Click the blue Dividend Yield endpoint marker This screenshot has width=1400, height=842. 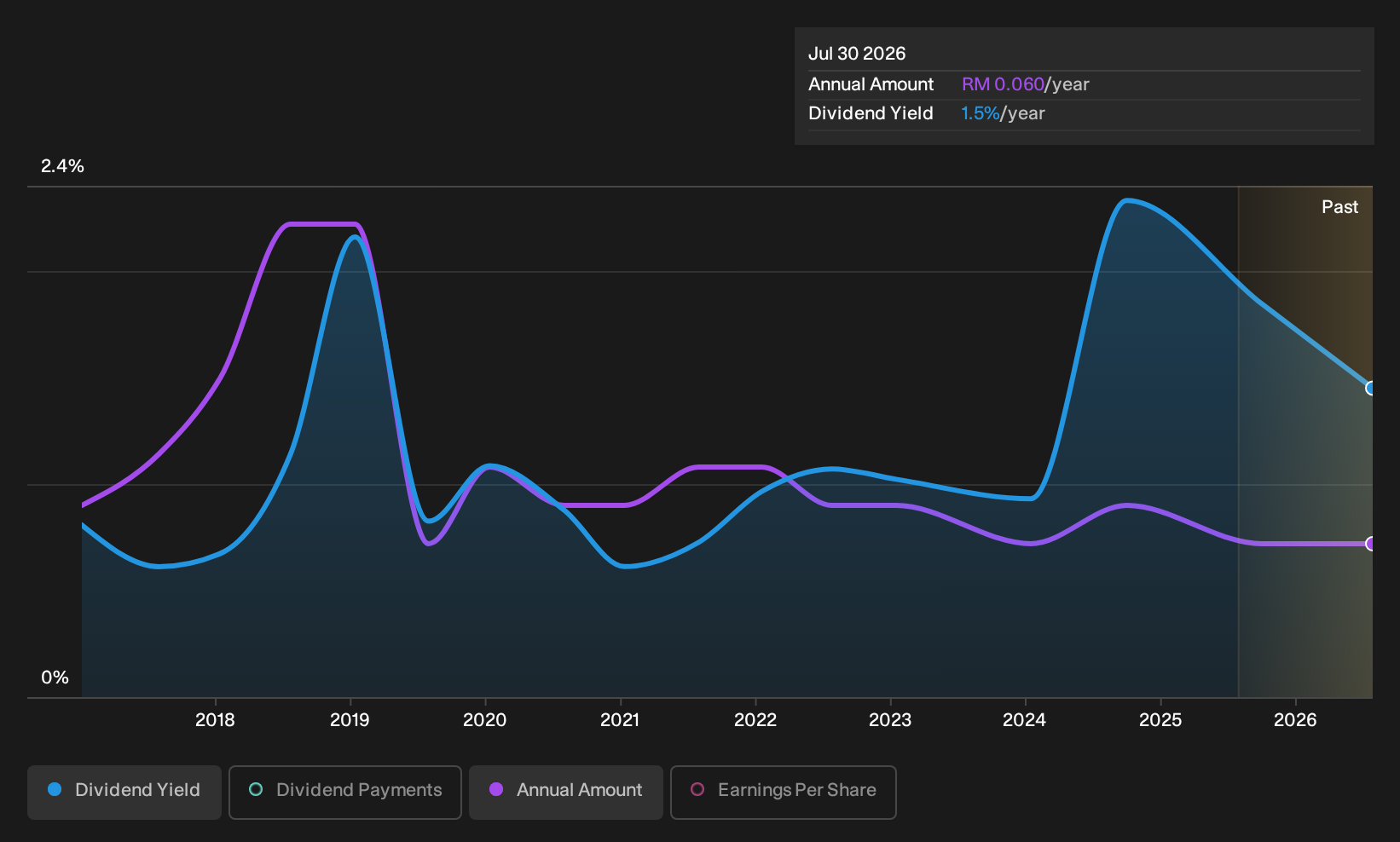click(x=1371, y=388)
